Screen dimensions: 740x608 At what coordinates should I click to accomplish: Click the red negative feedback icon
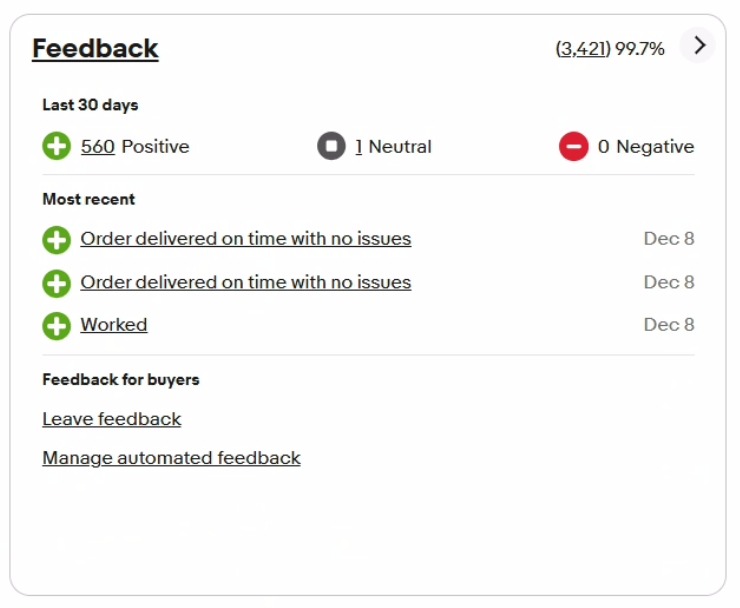click(573, 147)
